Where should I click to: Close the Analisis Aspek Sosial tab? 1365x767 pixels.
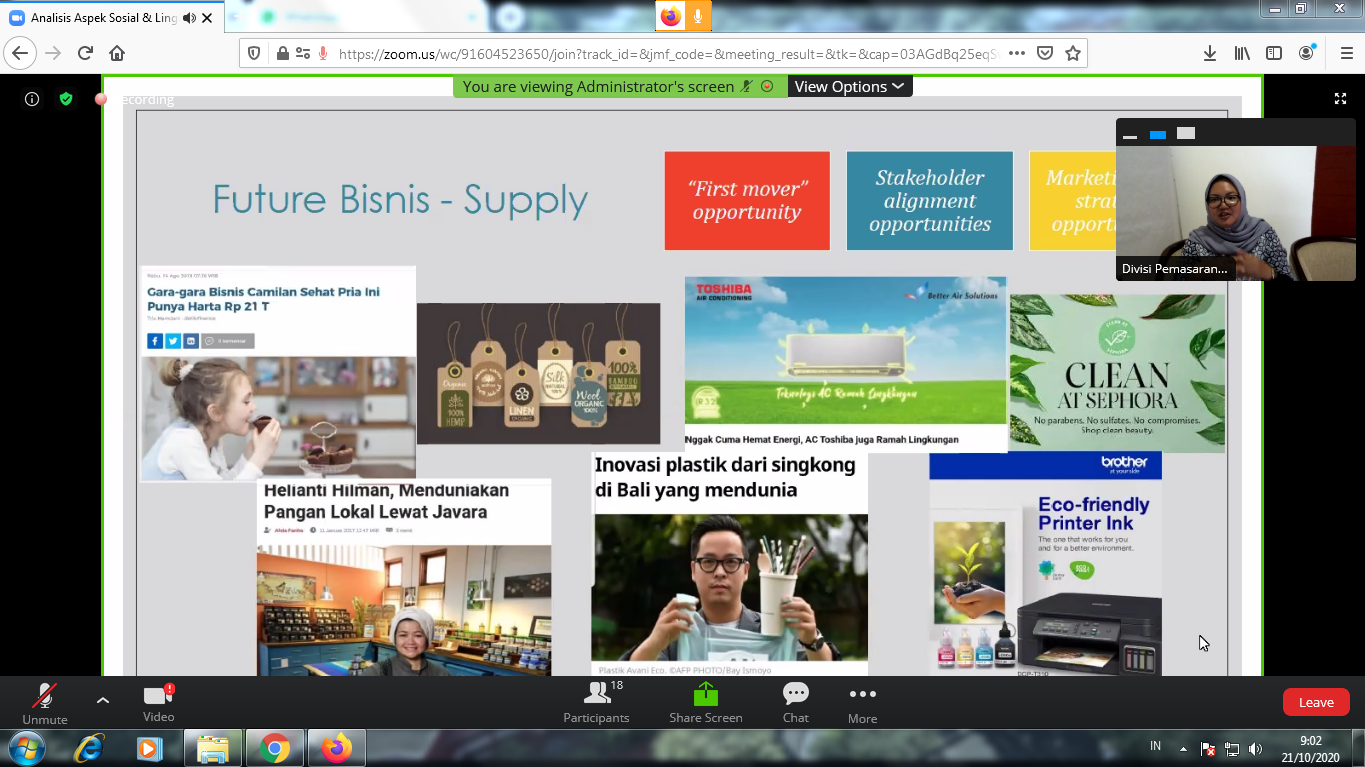(x=207, y=18)
